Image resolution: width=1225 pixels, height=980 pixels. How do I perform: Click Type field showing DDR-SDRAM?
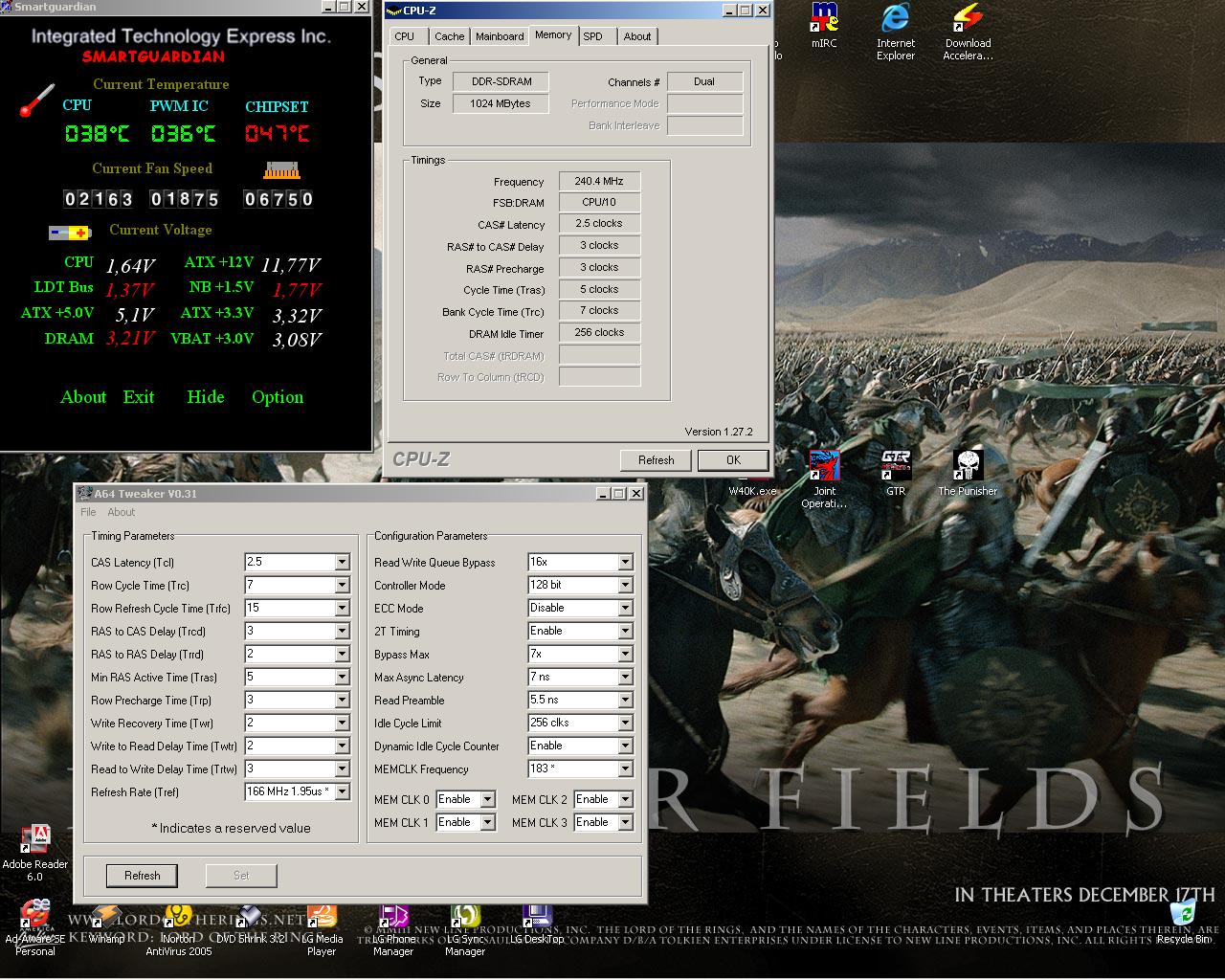501,81
